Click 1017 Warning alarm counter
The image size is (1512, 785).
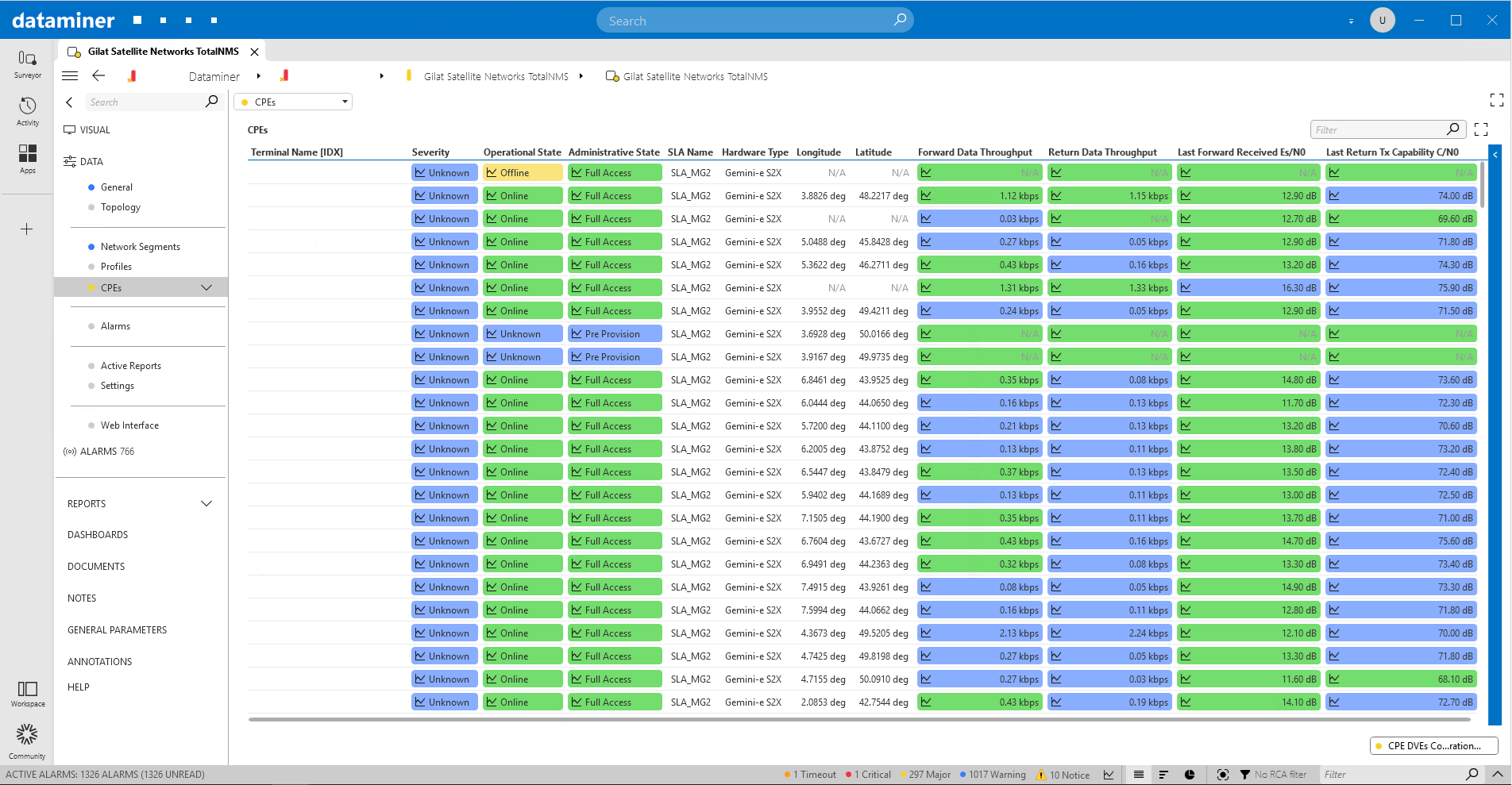993,775
